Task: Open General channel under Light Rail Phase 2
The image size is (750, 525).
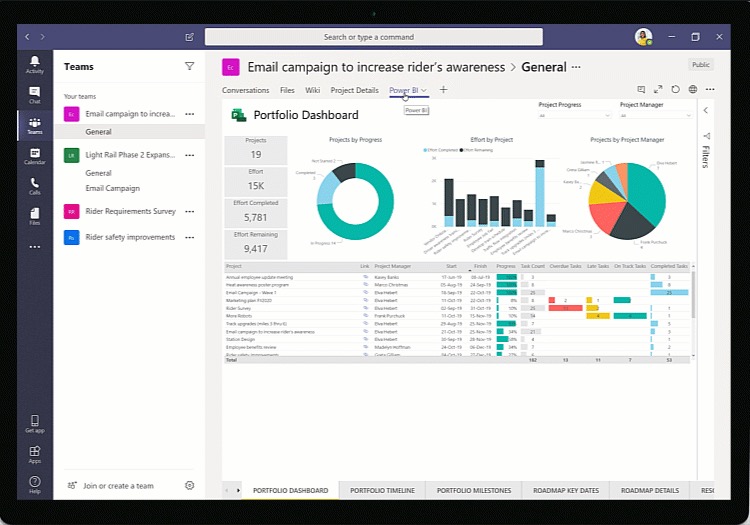Action: pyautogui.click(x=99, y=173)
